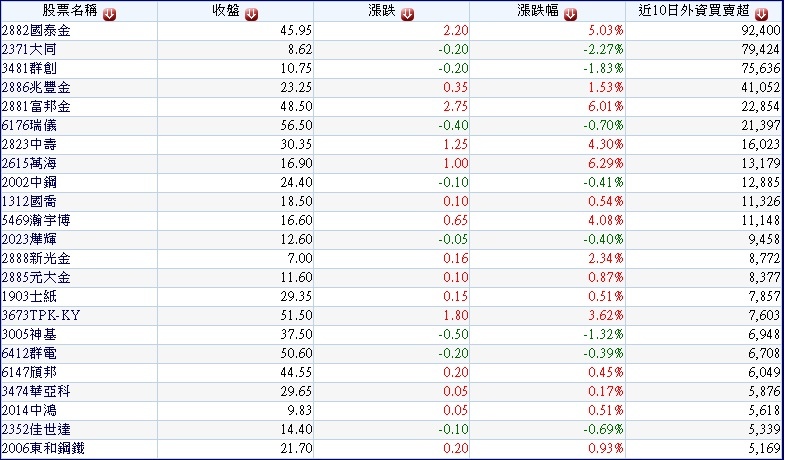Click the 股票名稱 header text
This screenshot has height=460, width=786.
70,11
